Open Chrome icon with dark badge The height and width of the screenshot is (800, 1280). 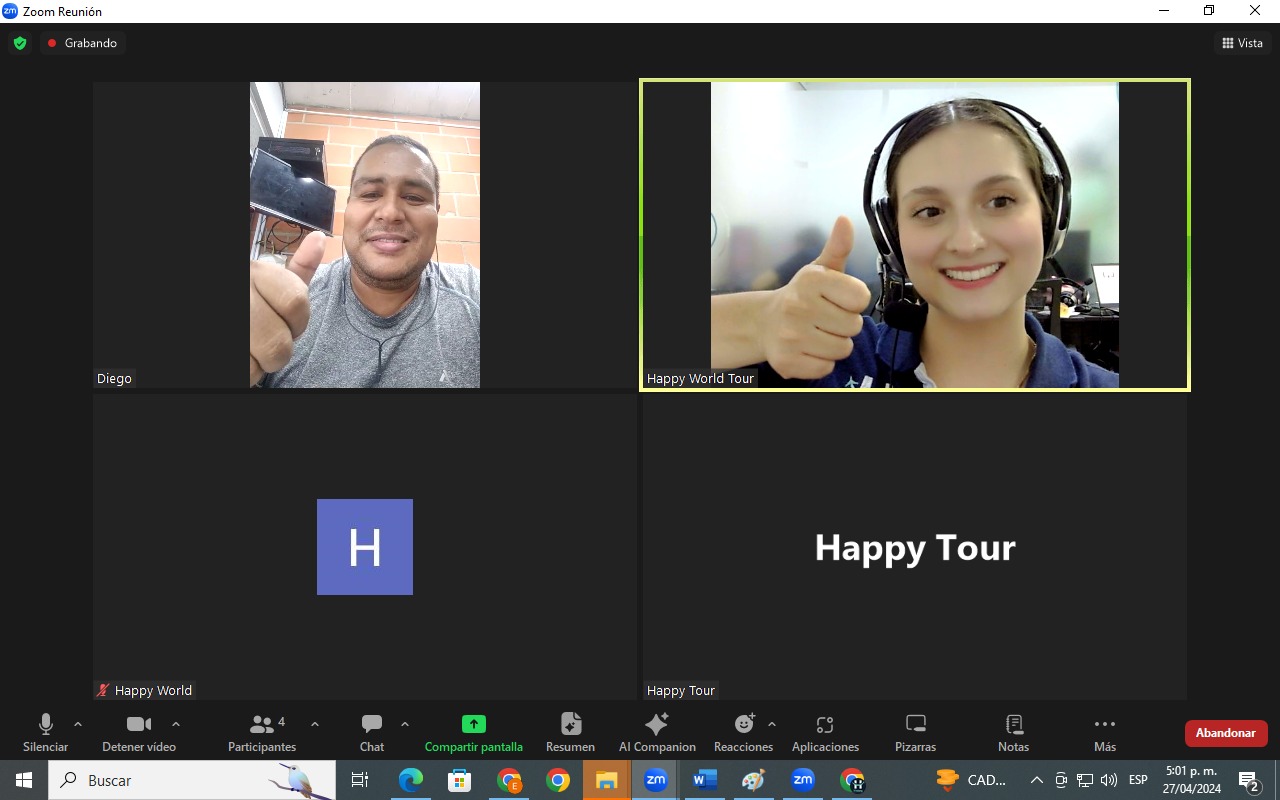coord(852,780)
